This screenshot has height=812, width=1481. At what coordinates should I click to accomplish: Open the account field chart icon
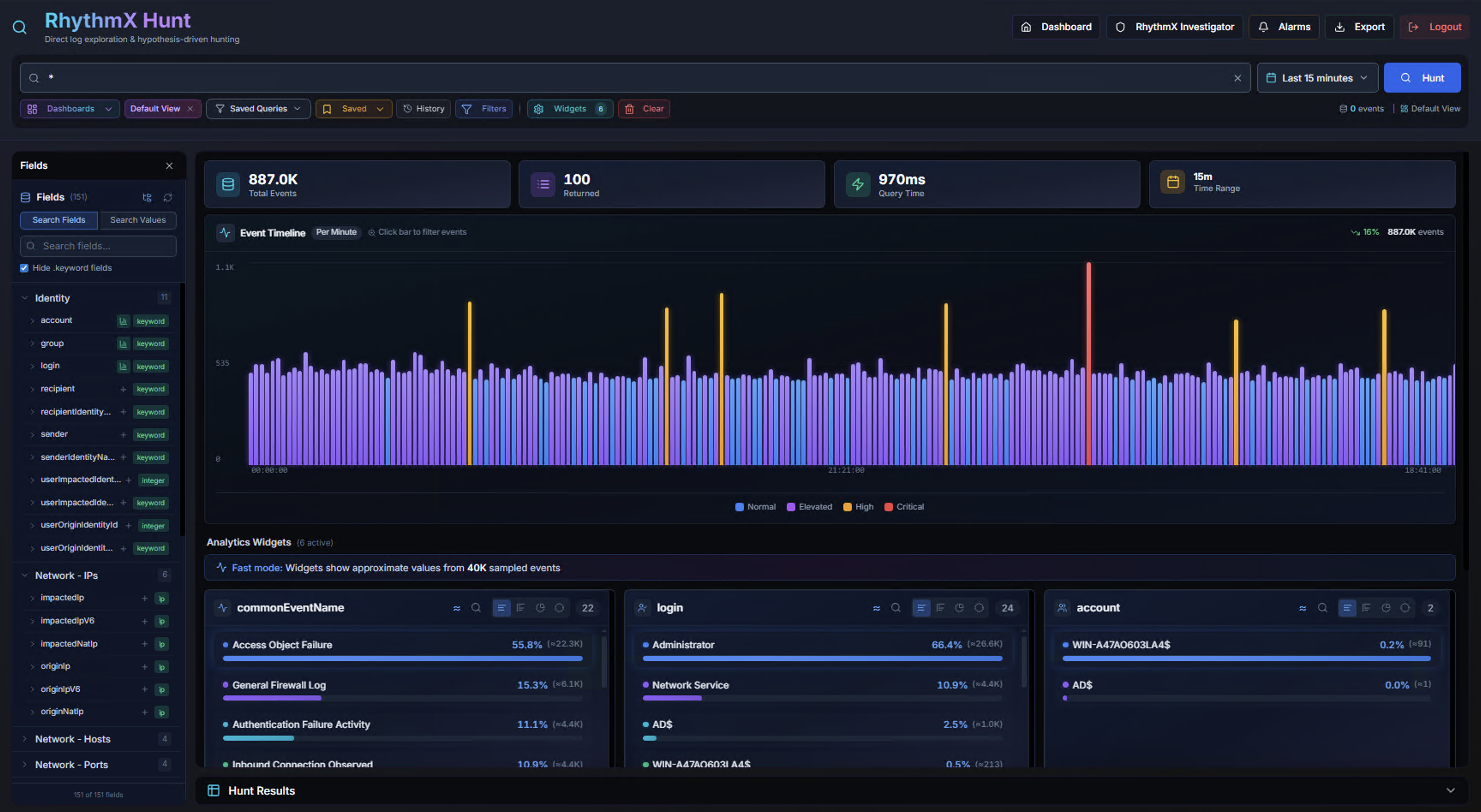pyautogui.click(x=123, y=321)
